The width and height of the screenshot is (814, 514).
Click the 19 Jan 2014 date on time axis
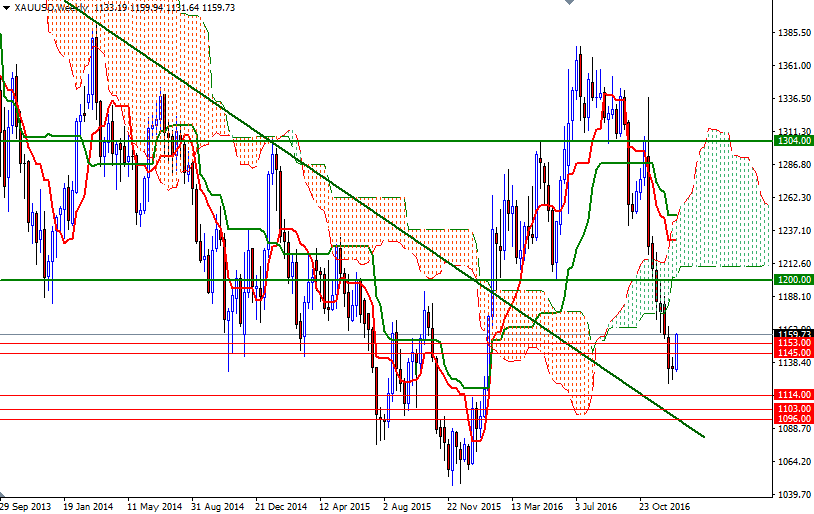click(x=88, y=506)
